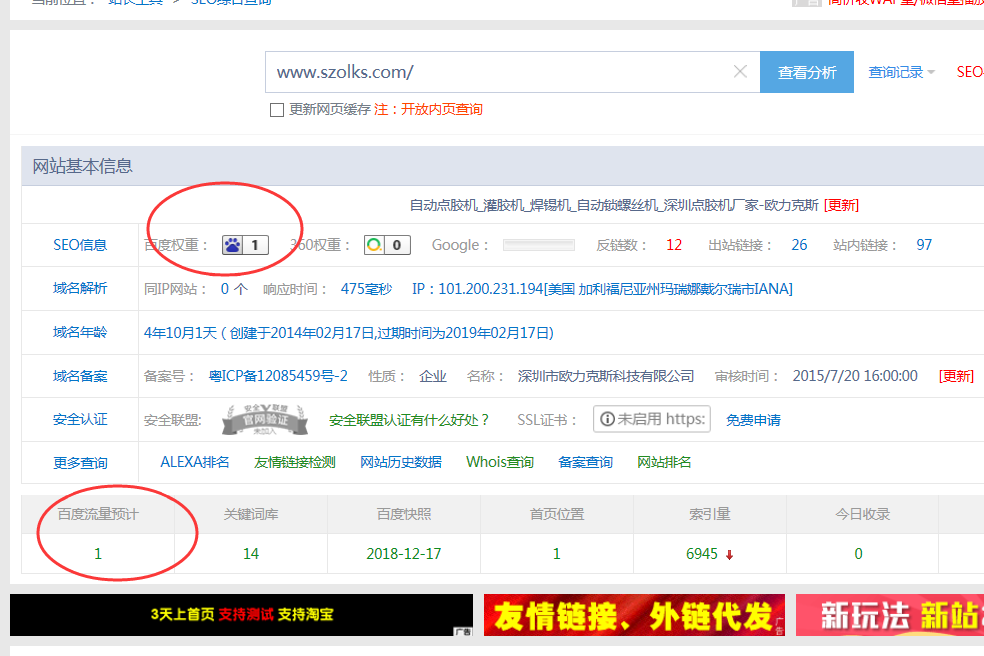984x656 pixels.
Task: Expand the 查询记录 dropdown
Action: (x=901, y=72)
